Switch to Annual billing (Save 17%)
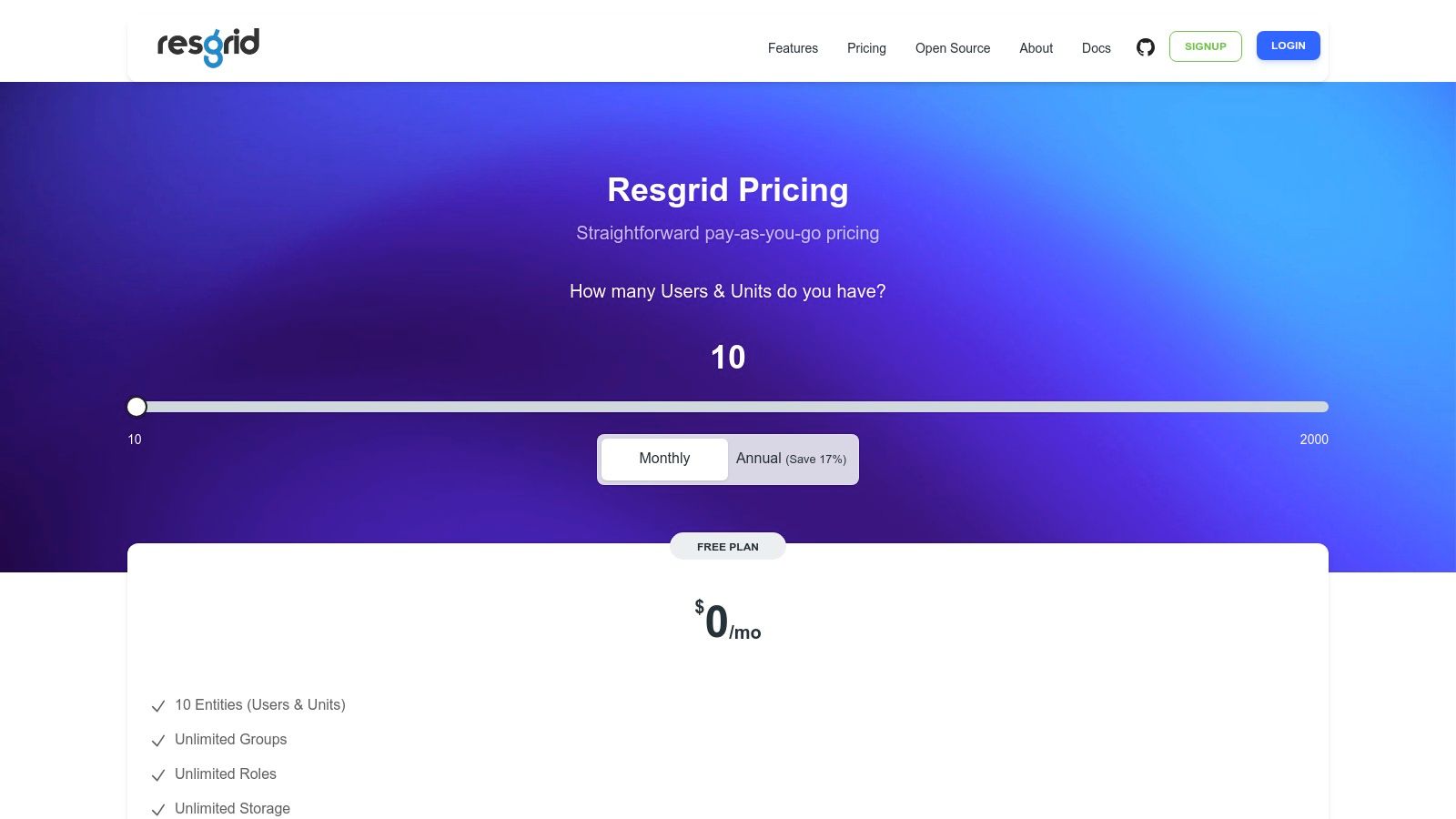The image size is (1456, 819). pyautogui.click(x=791, y=459)
